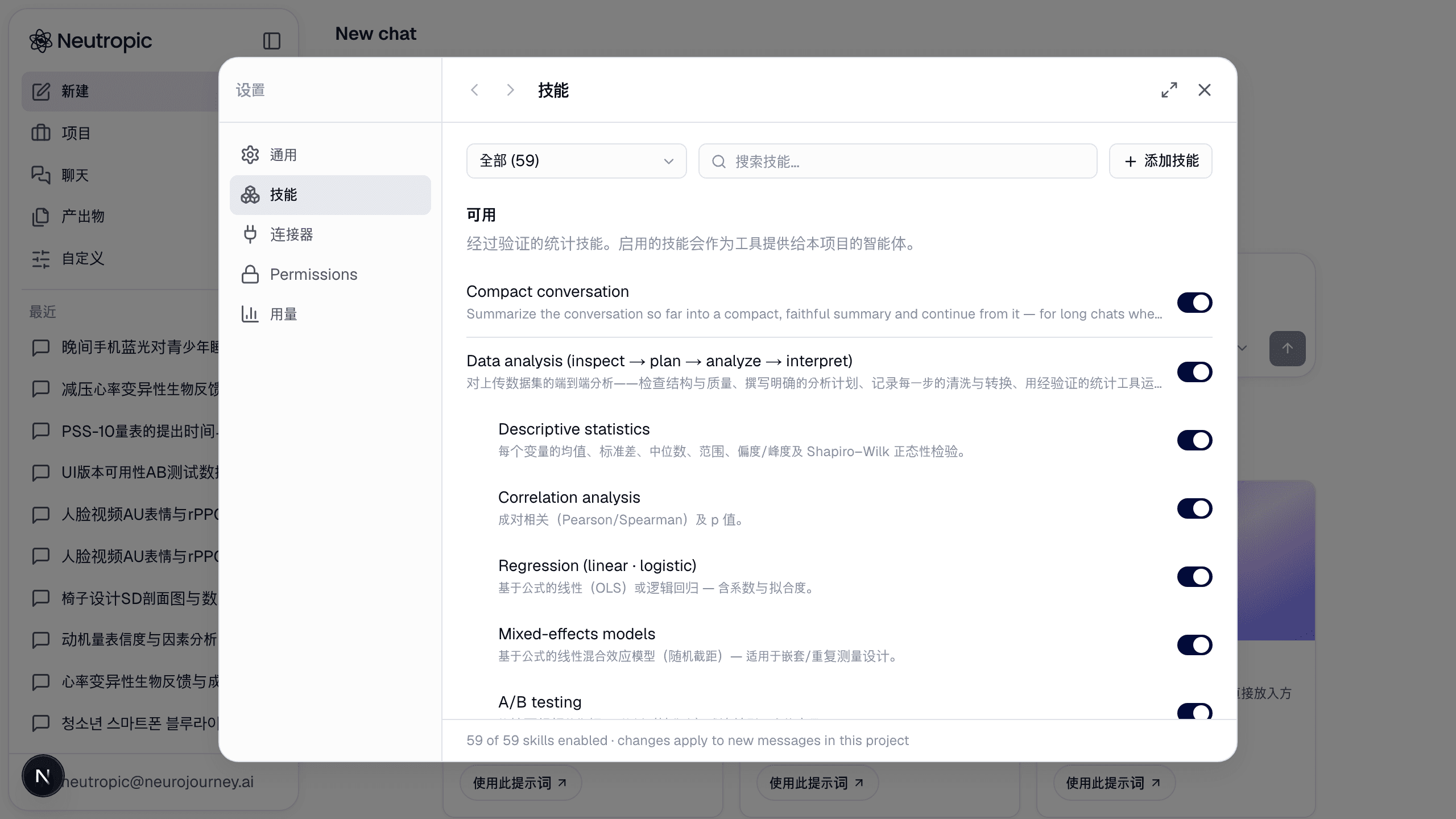Disable Compact conversation skill
This screenshot has height=819, width=1456.
pos(1195,303)
